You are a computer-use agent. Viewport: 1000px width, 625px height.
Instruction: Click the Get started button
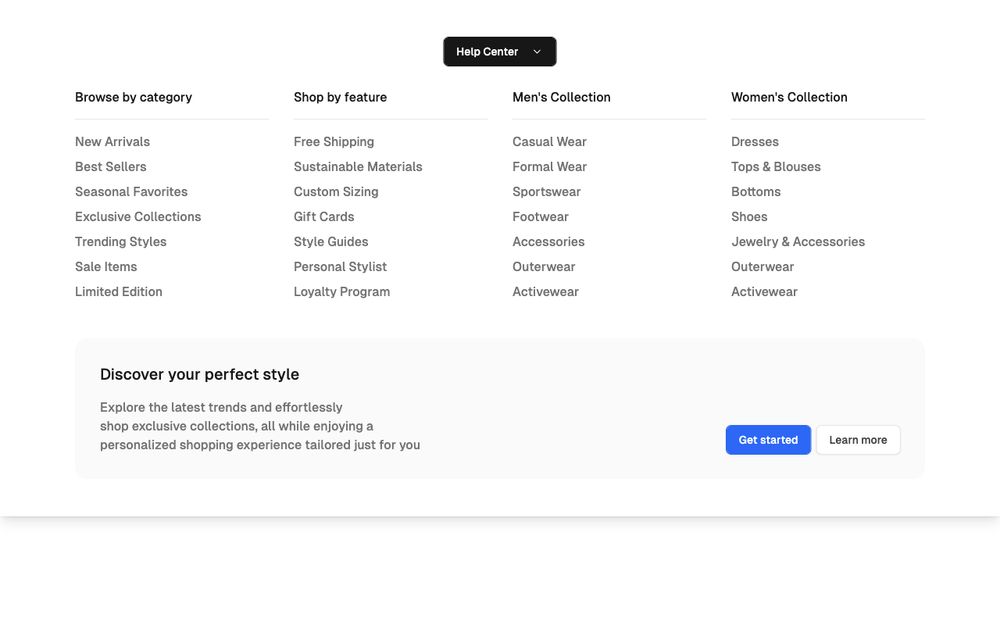click(x=768, y=440)
